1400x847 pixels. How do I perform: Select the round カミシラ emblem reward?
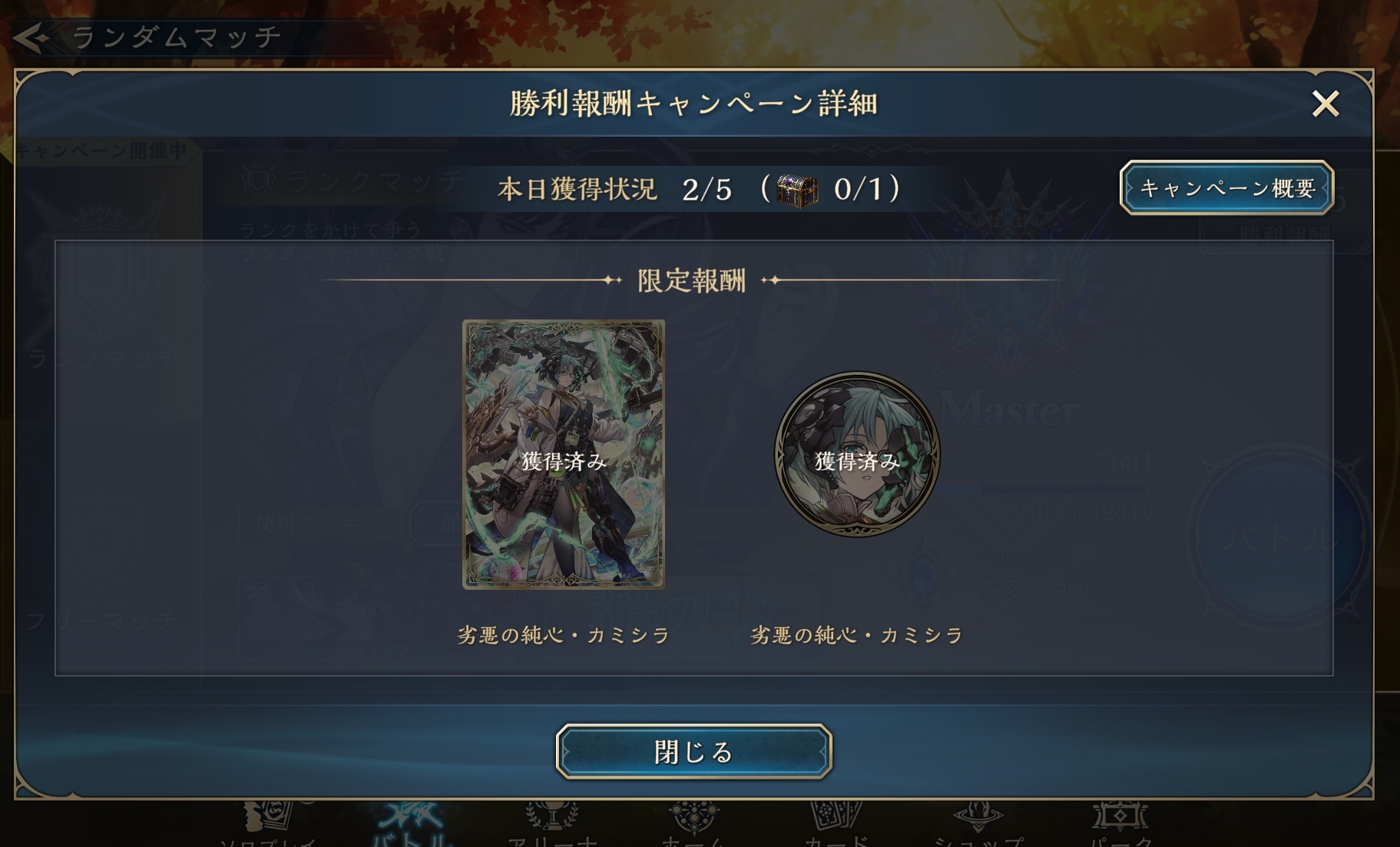(x=857, y=455)
